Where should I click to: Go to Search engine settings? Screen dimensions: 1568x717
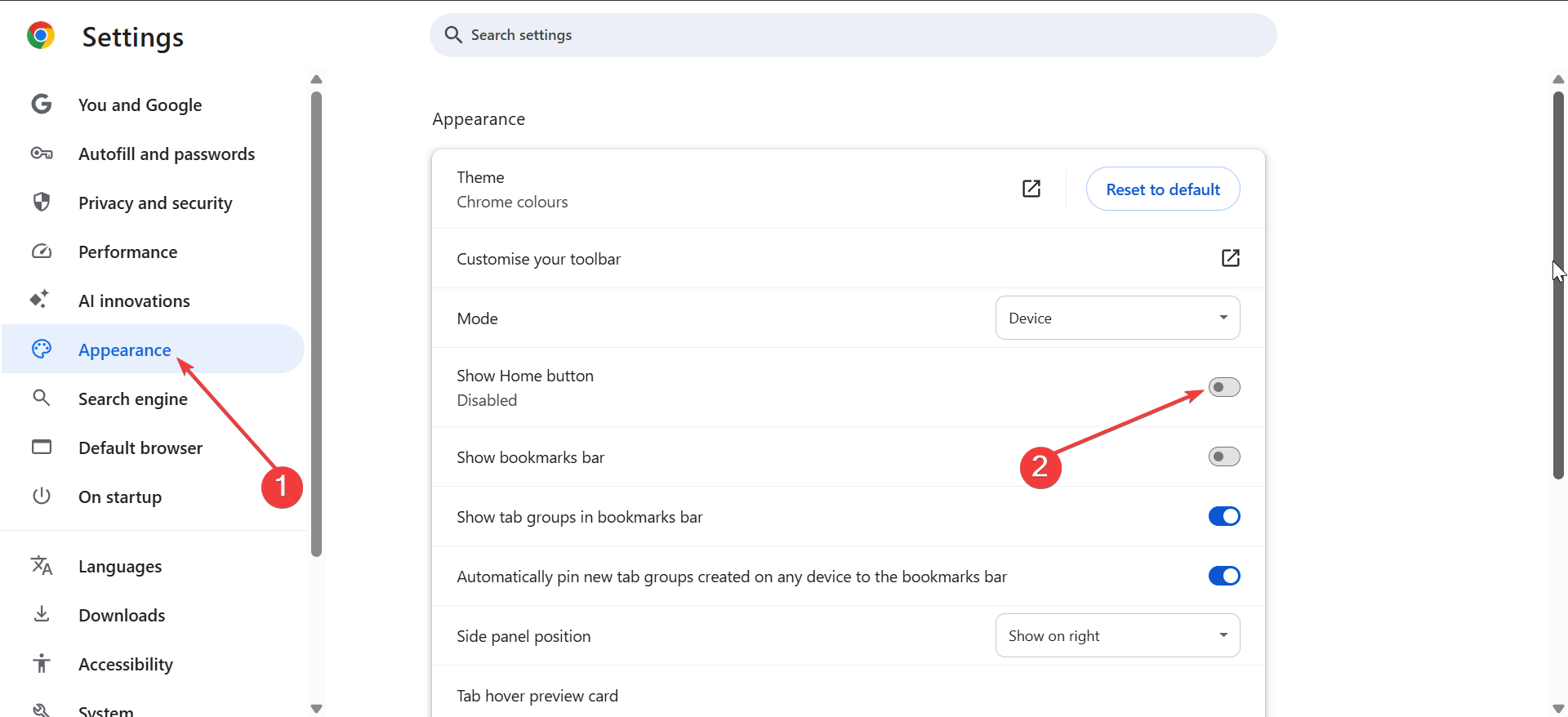pyautogui.click(x=133, y=399)
